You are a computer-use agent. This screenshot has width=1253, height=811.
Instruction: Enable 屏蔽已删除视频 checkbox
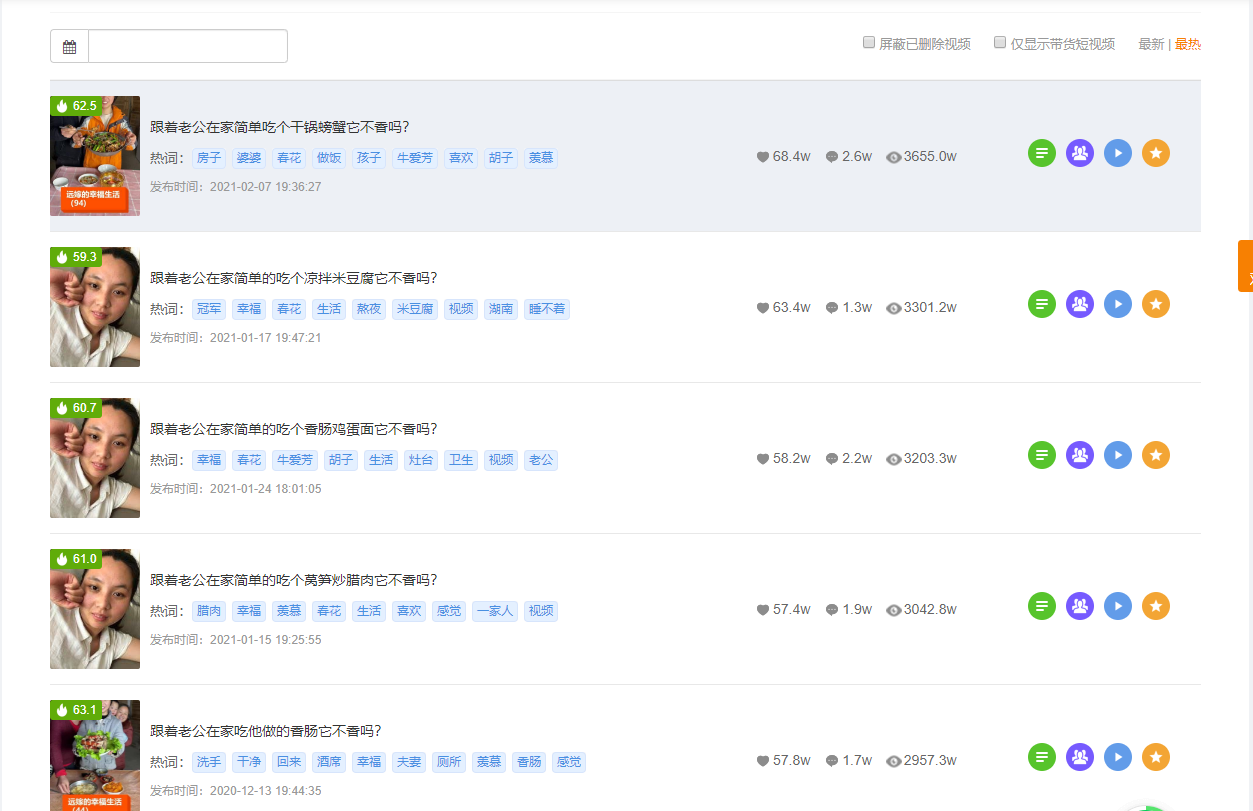point(869,43)
